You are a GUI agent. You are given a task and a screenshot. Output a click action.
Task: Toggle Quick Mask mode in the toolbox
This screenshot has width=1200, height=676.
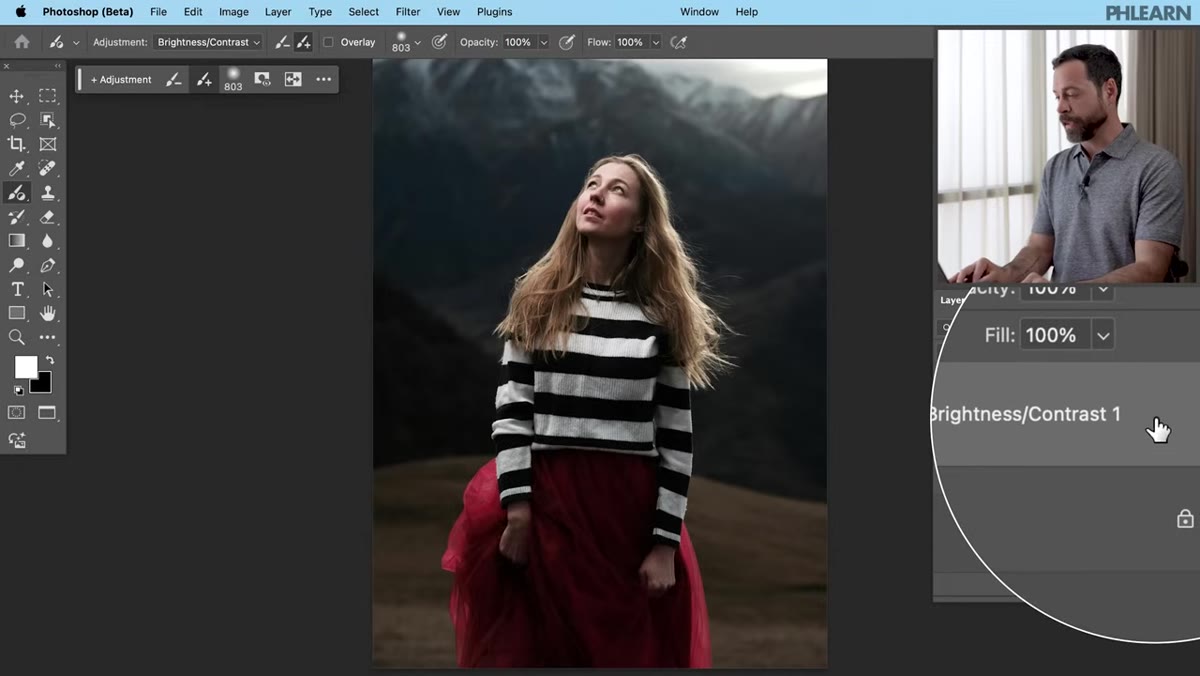click(17, 412)
